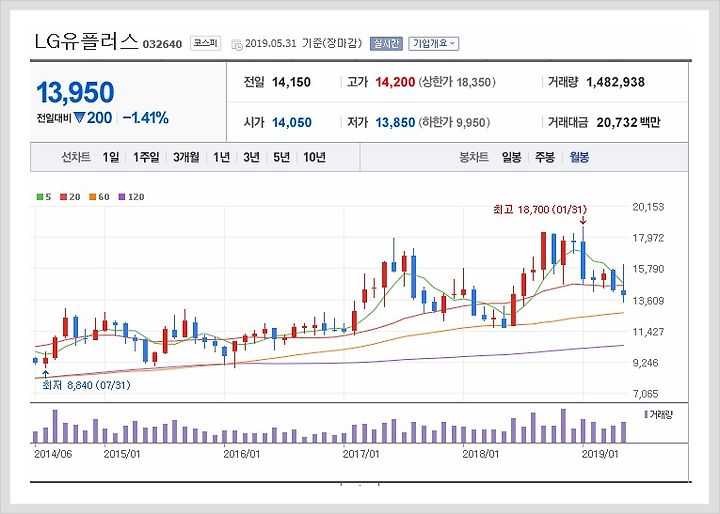The height and width of the screenshot is (514, 720).
Task: Select the 5년 line chart tab
Action: coord(281,157)
